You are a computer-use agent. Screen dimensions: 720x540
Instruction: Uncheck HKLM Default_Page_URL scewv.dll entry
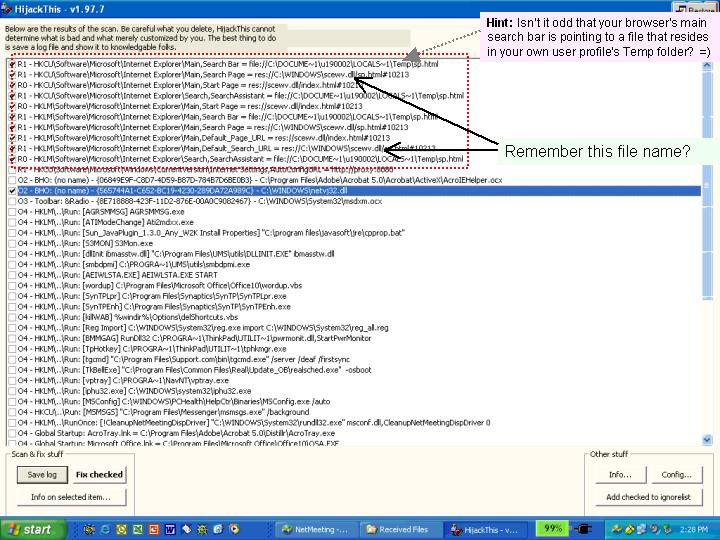12,138
